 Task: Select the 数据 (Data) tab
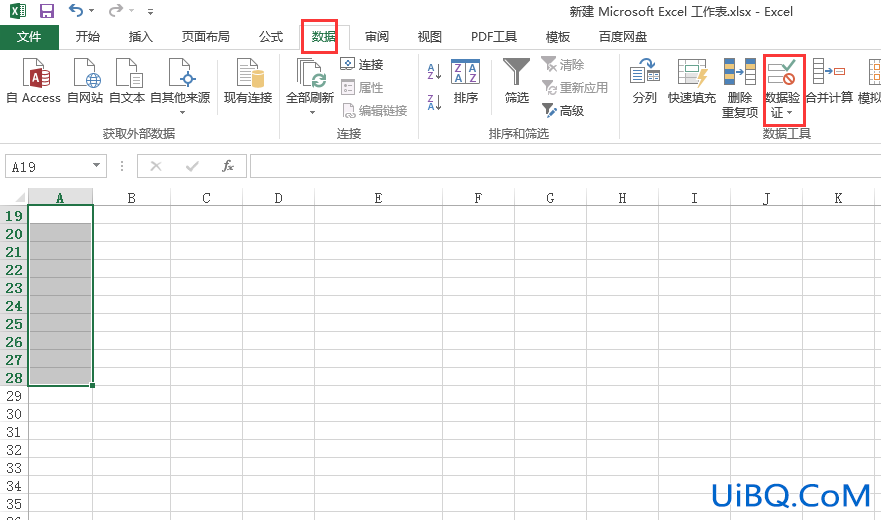coord(324,37)
